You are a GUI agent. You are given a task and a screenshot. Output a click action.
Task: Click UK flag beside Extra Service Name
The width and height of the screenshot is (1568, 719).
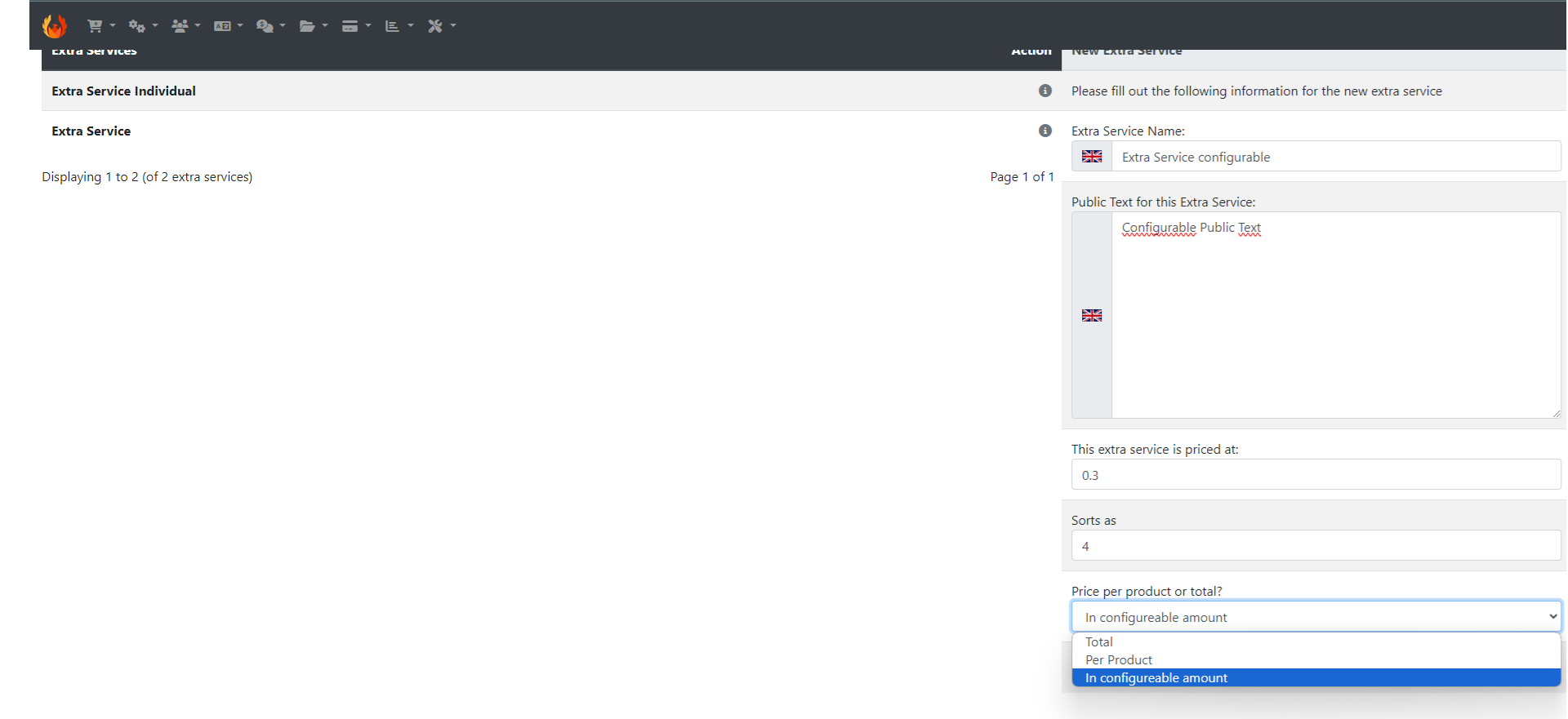pyautogui.click(x=1092, y=156)
